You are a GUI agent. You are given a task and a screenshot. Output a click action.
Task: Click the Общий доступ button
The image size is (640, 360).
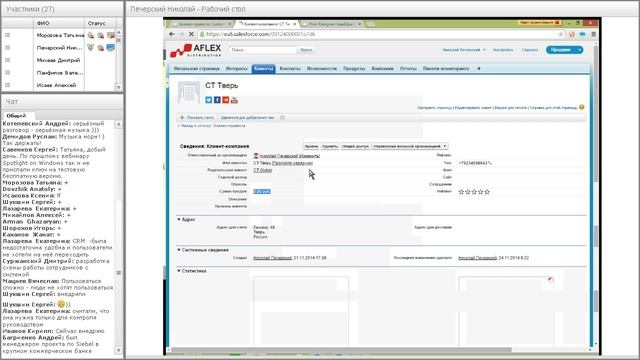pos(355,146)
